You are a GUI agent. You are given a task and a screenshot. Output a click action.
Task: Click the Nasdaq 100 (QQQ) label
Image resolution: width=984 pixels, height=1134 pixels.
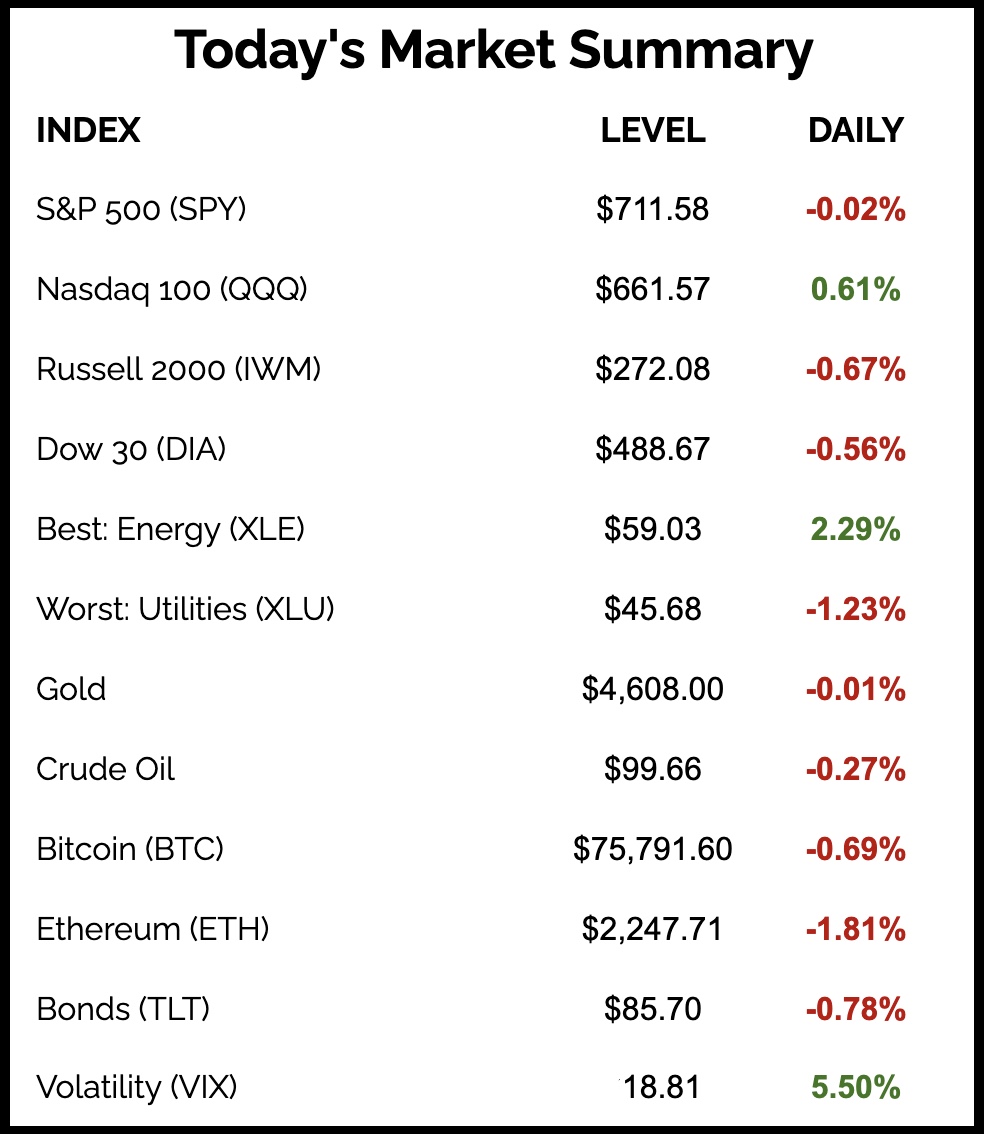coord(172,289)
